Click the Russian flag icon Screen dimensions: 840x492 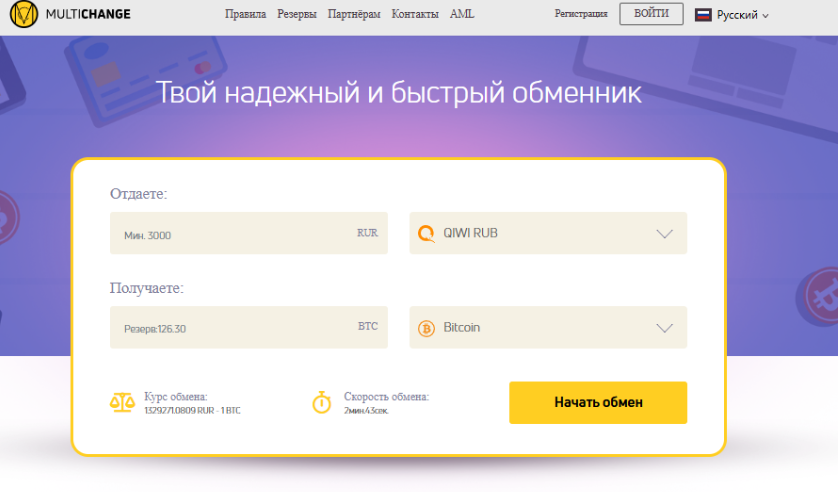[703, 15]
